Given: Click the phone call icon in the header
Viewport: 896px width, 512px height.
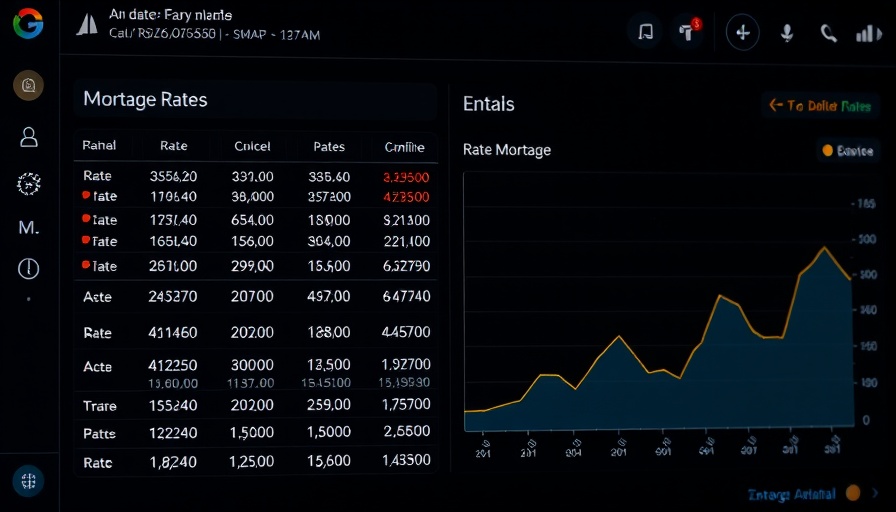Looking at the screenshot, I should point(828,33).
